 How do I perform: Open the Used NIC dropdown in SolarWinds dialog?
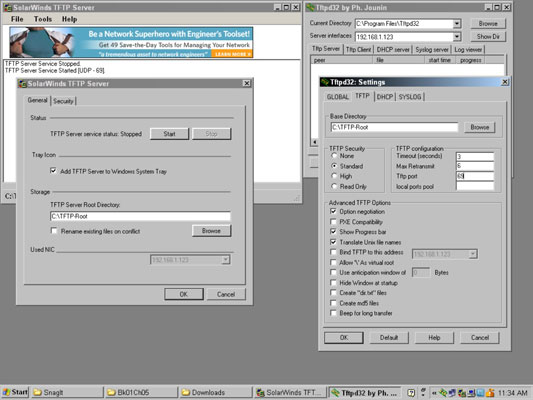(x=225, y=260)
